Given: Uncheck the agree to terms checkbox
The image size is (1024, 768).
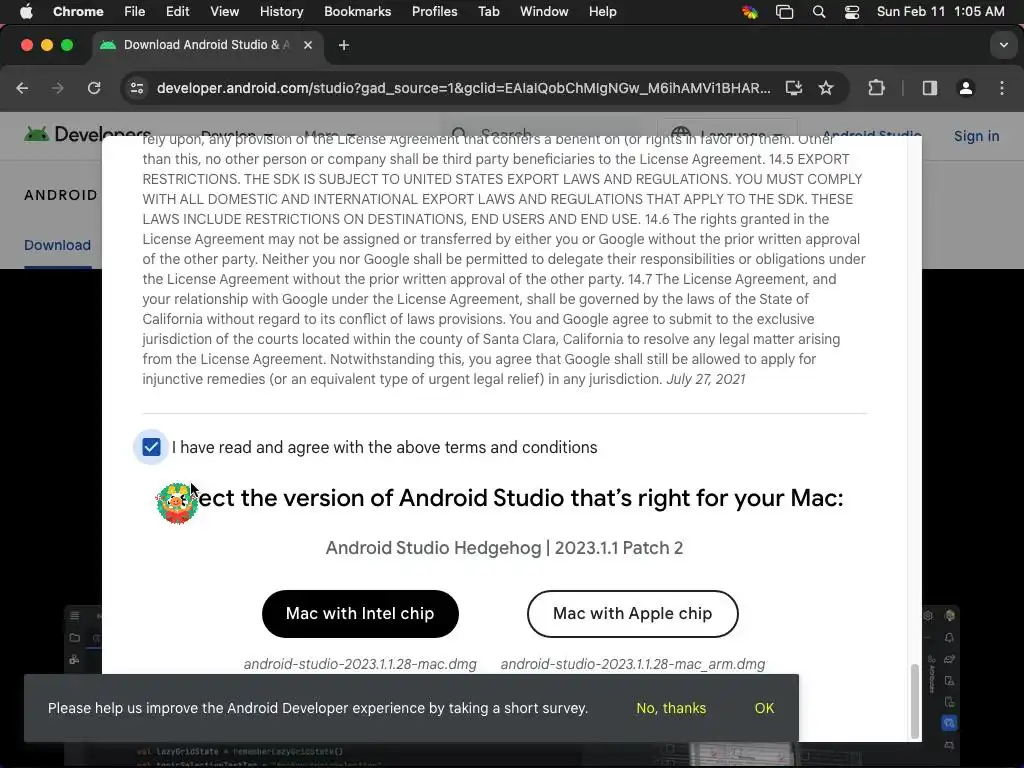Looking at the screenshot, I should pyautogui.click(x=151, y=447).
